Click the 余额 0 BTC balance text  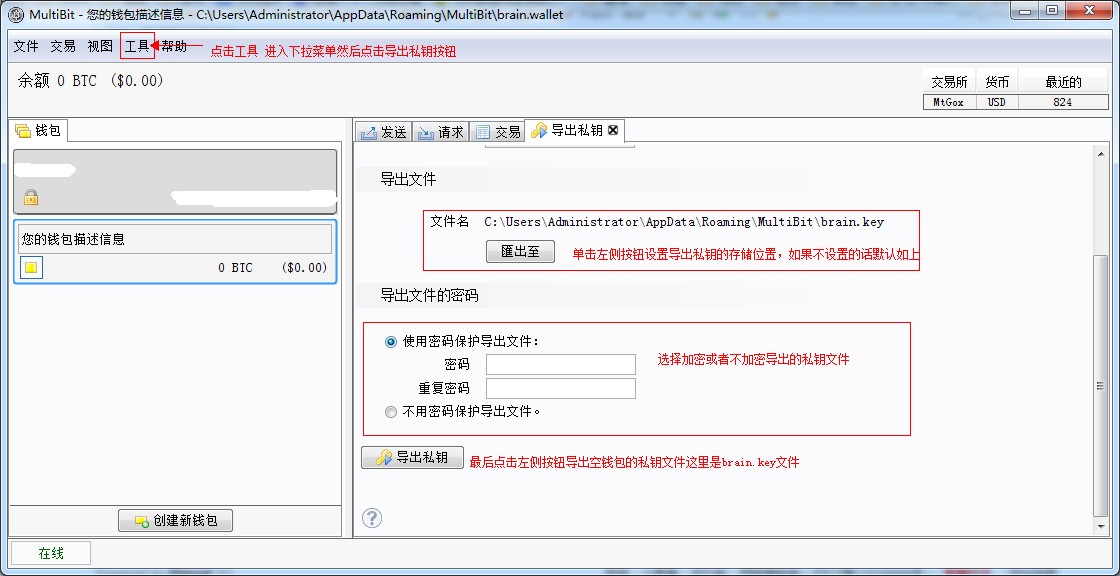91,81
